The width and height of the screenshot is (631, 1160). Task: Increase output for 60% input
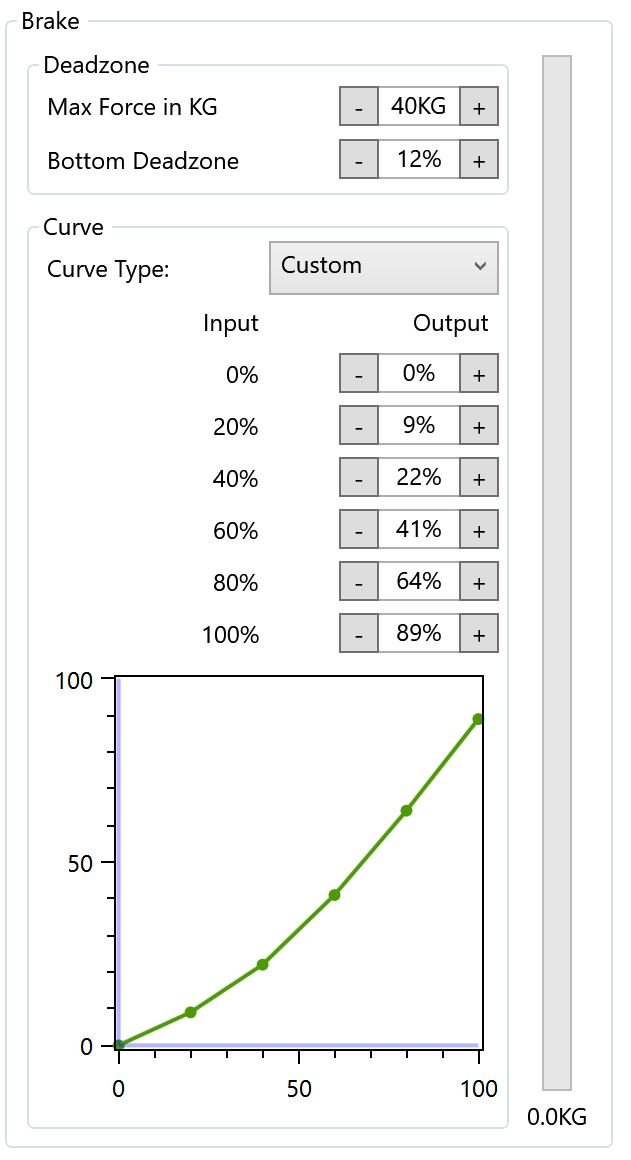[x=479, y=530]
